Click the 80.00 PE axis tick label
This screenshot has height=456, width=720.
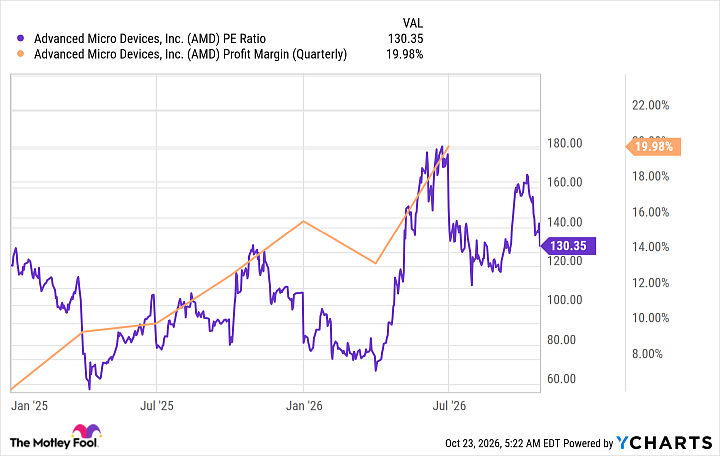pos(561,340)
